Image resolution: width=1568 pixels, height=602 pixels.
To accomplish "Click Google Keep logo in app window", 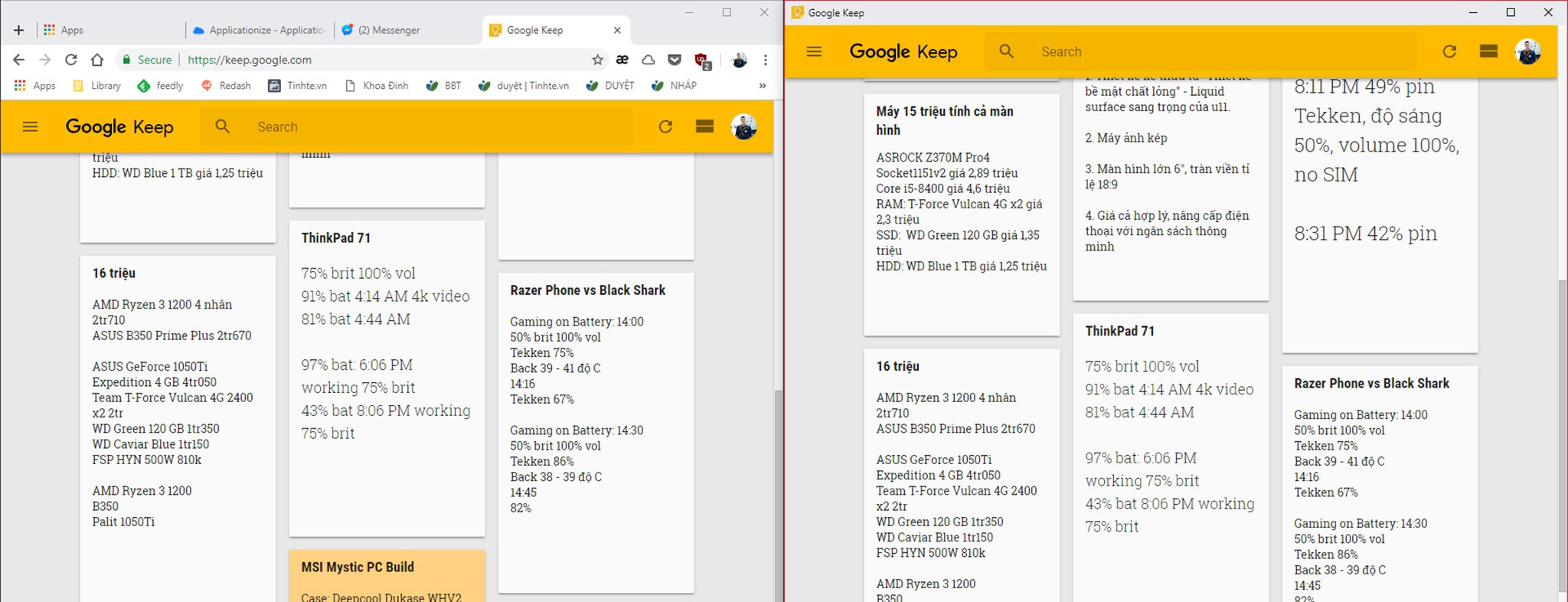I will (x=903, y=51).
